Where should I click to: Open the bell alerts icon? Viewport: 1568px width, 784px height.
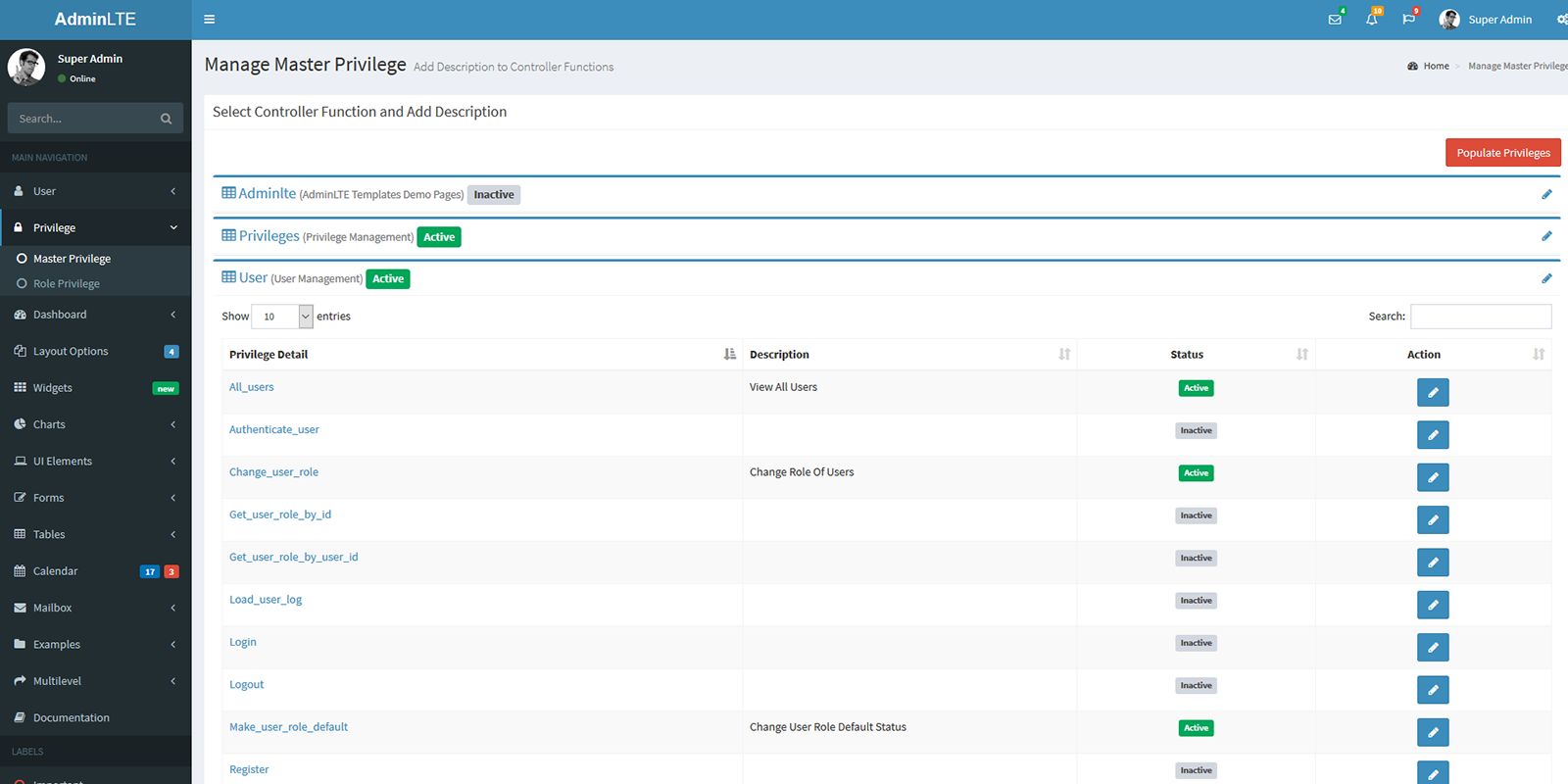click(x=1371, y=20)
